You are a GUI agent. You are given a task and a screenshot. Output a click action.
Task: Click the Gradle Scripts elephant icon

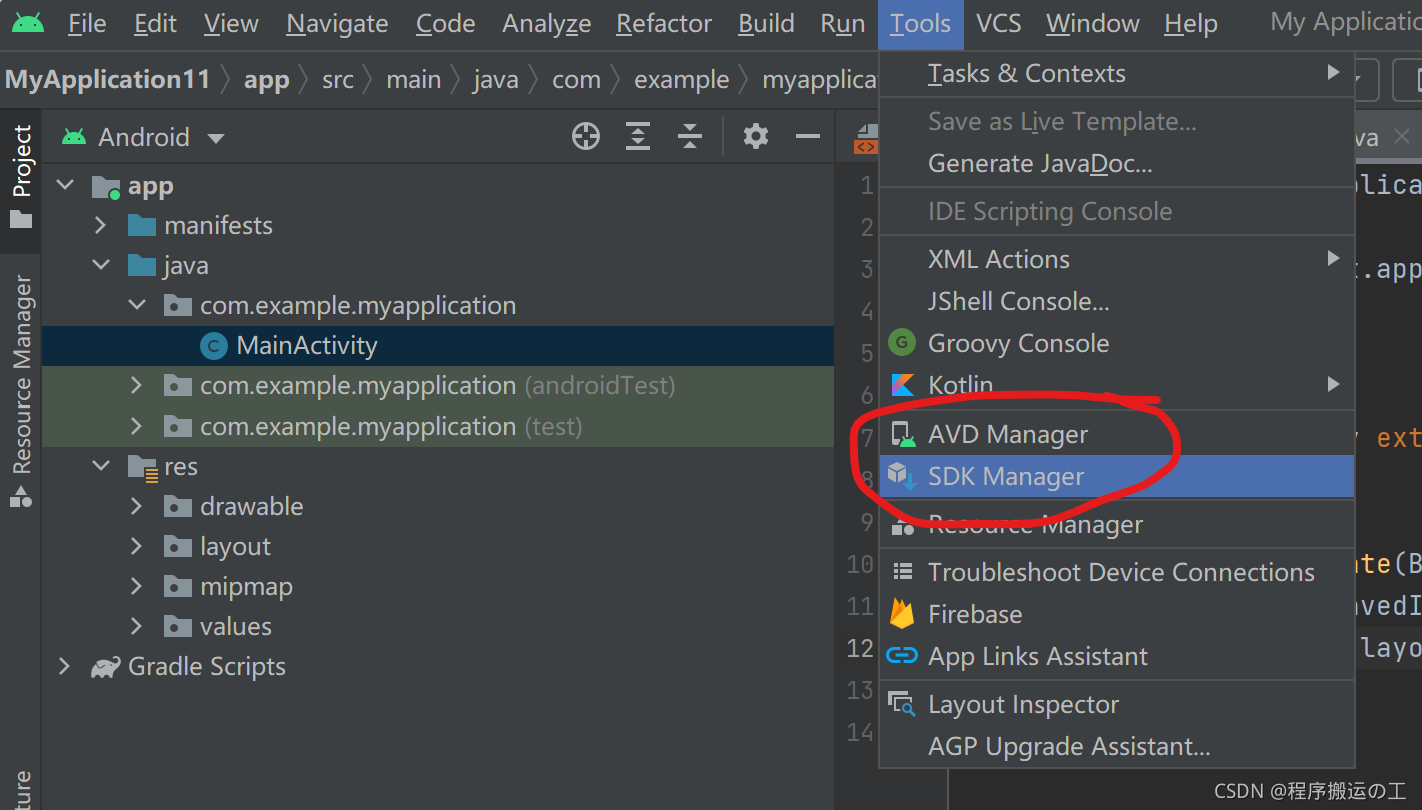[105, 667]
